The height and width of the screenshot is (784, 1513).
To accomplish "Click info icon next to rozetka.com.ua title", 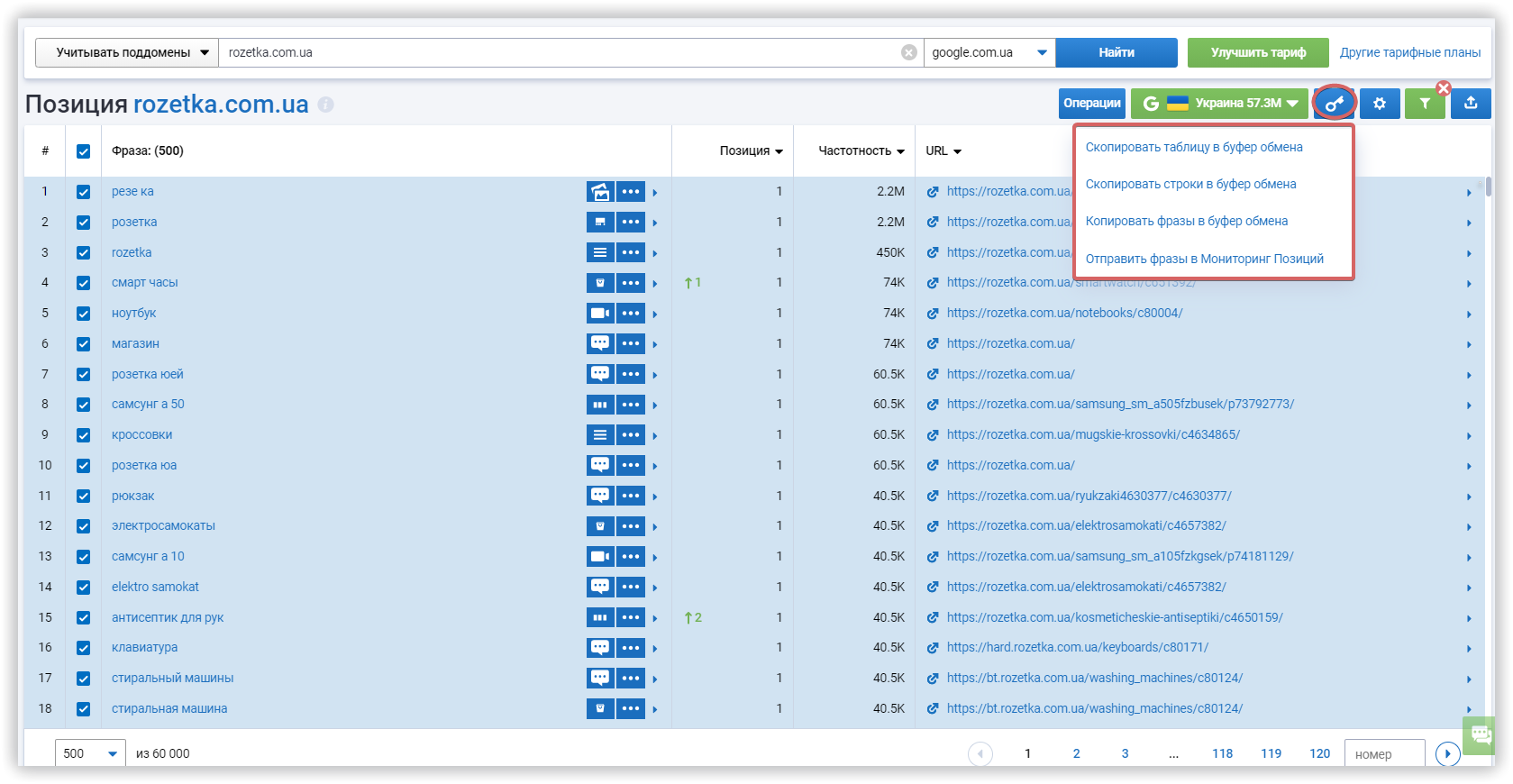I will click(x=326, y=105).
